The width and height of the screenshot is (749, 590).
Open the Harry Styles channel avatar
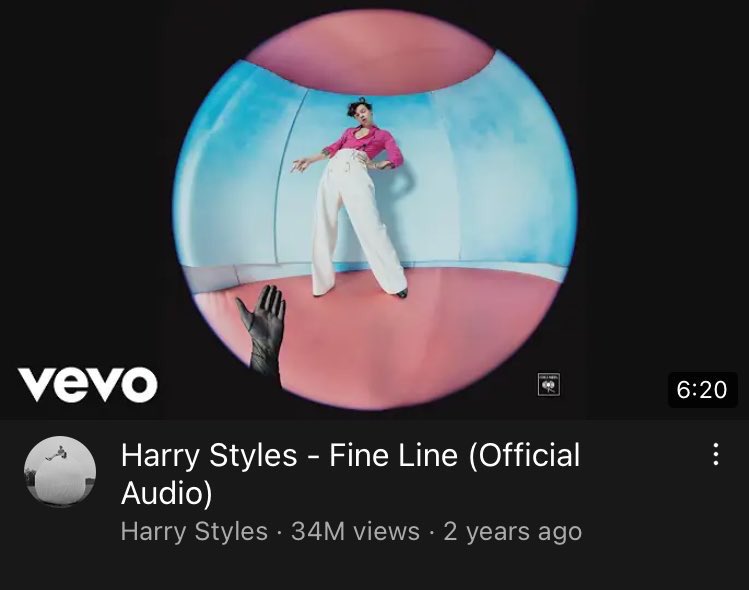point(60,471)
